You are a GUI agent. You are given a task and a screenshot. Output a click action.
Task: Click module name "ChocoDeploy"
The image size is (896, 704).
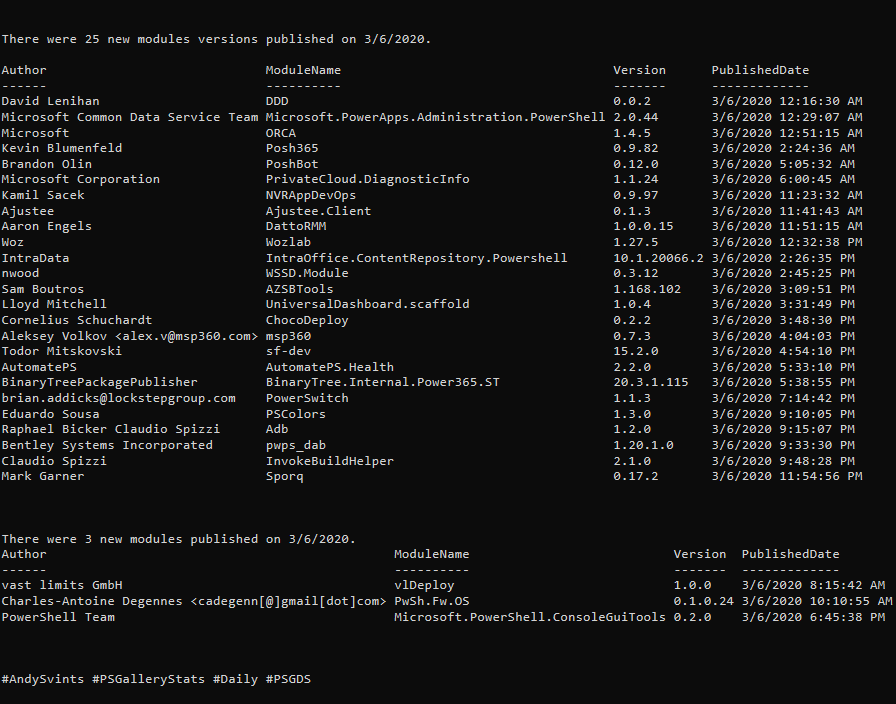point(307,321)
